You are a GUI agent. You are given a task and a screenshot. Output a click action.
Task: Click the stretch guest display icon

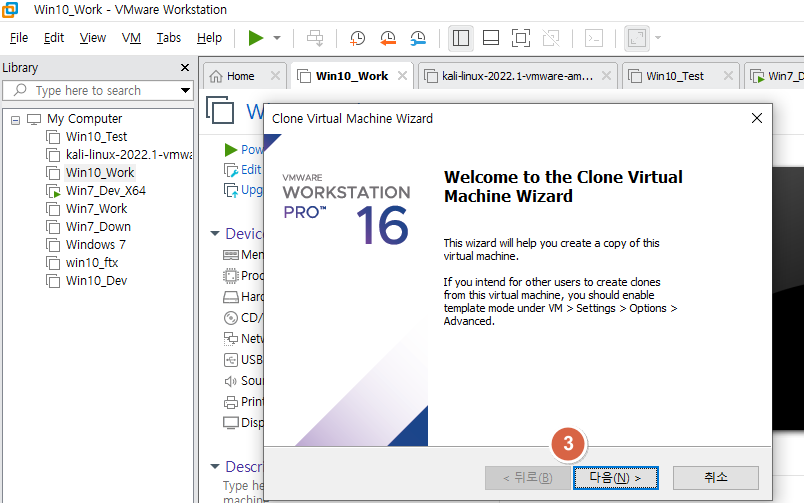pyautogui.click(x=637, y=38)
